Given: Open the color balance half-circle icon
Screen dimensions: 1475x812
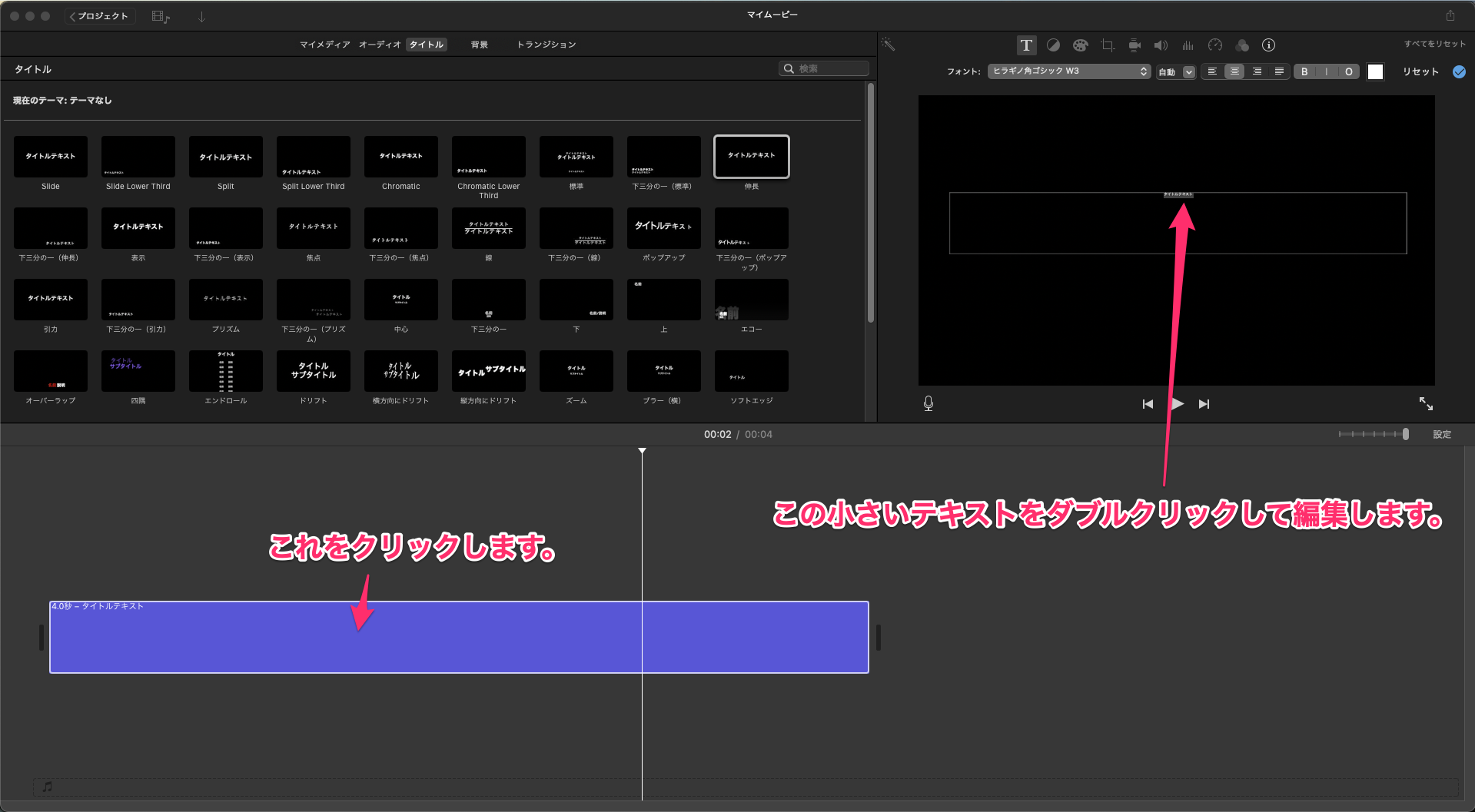Looking at the screenshot, I should click(1053, 45).
